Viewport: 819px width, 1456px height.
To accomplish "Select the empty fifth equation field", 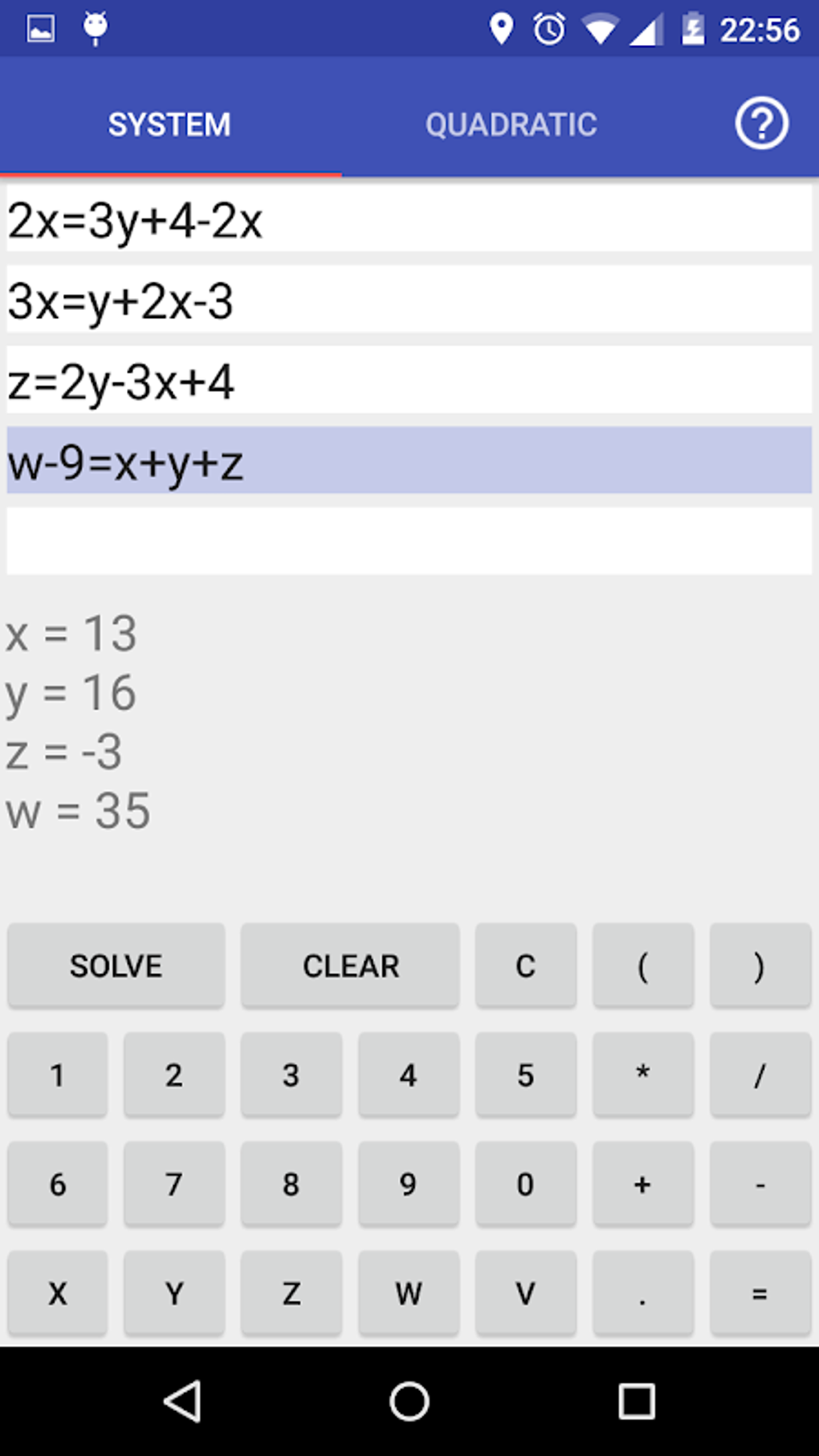I will click(x=409, y=541).
